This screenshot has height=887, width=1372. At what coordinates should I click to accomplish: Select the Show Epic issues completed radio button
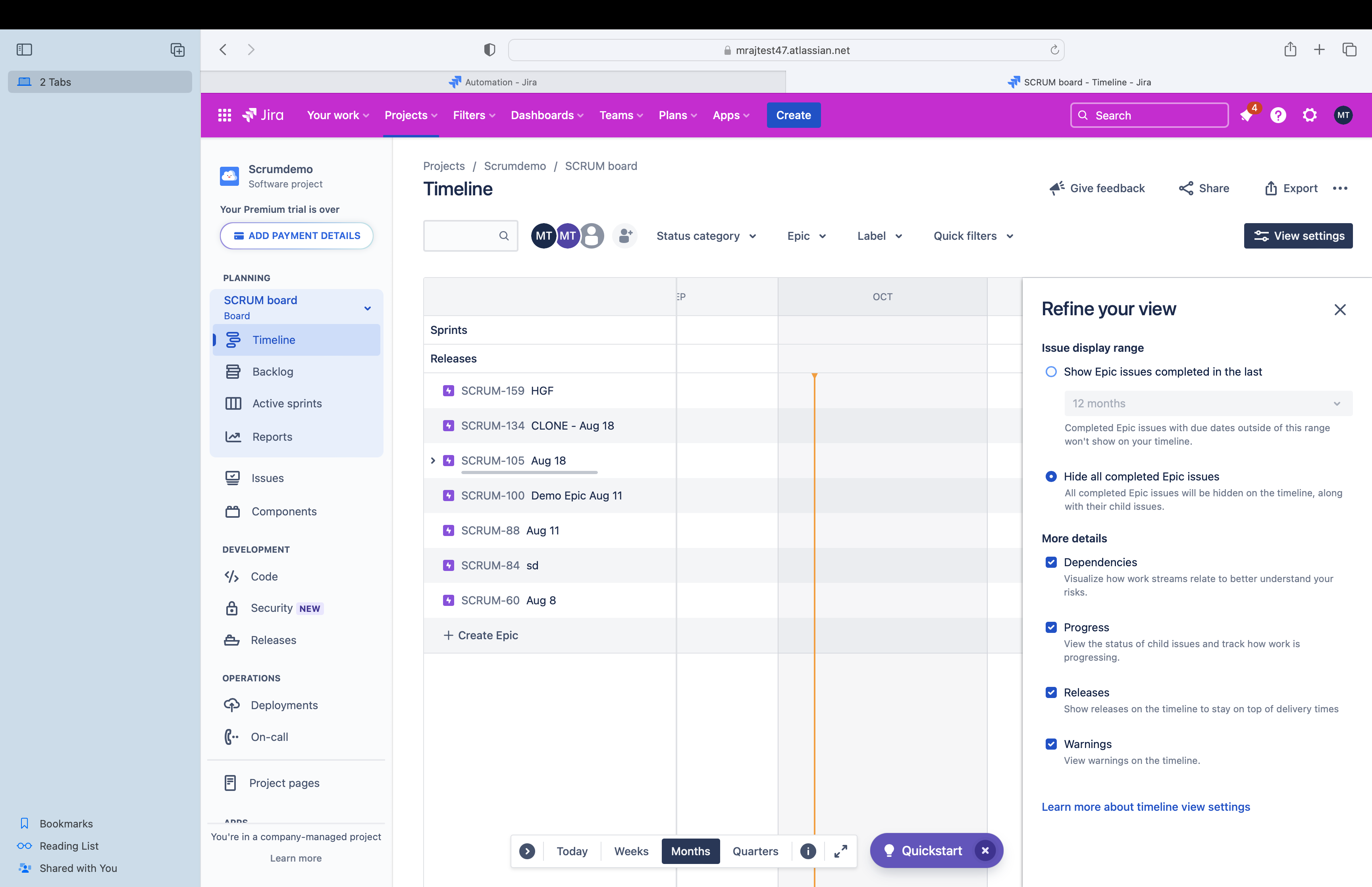click(x=1051, y=372)
